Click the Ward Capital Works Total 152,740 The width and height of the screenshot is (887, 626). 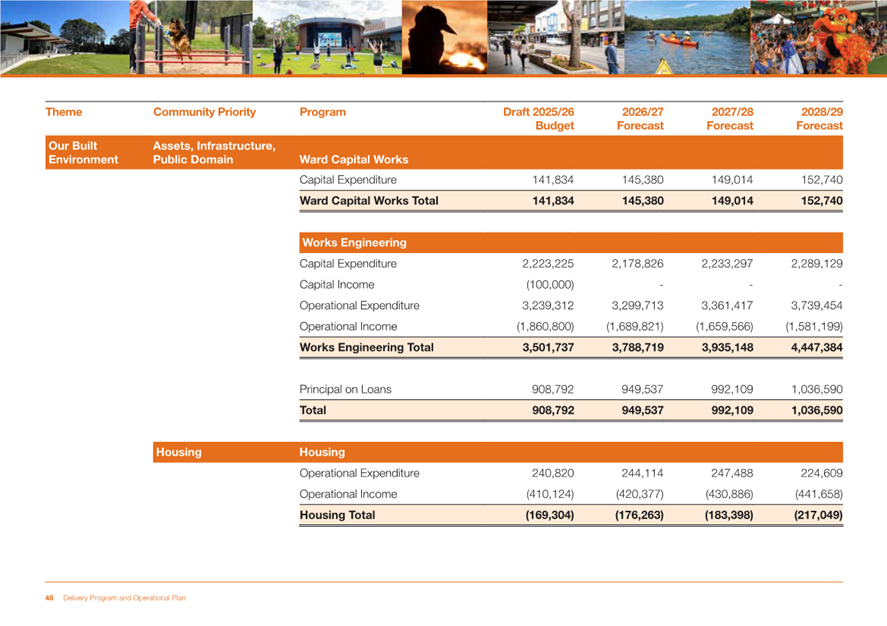(x=821, y=201)
